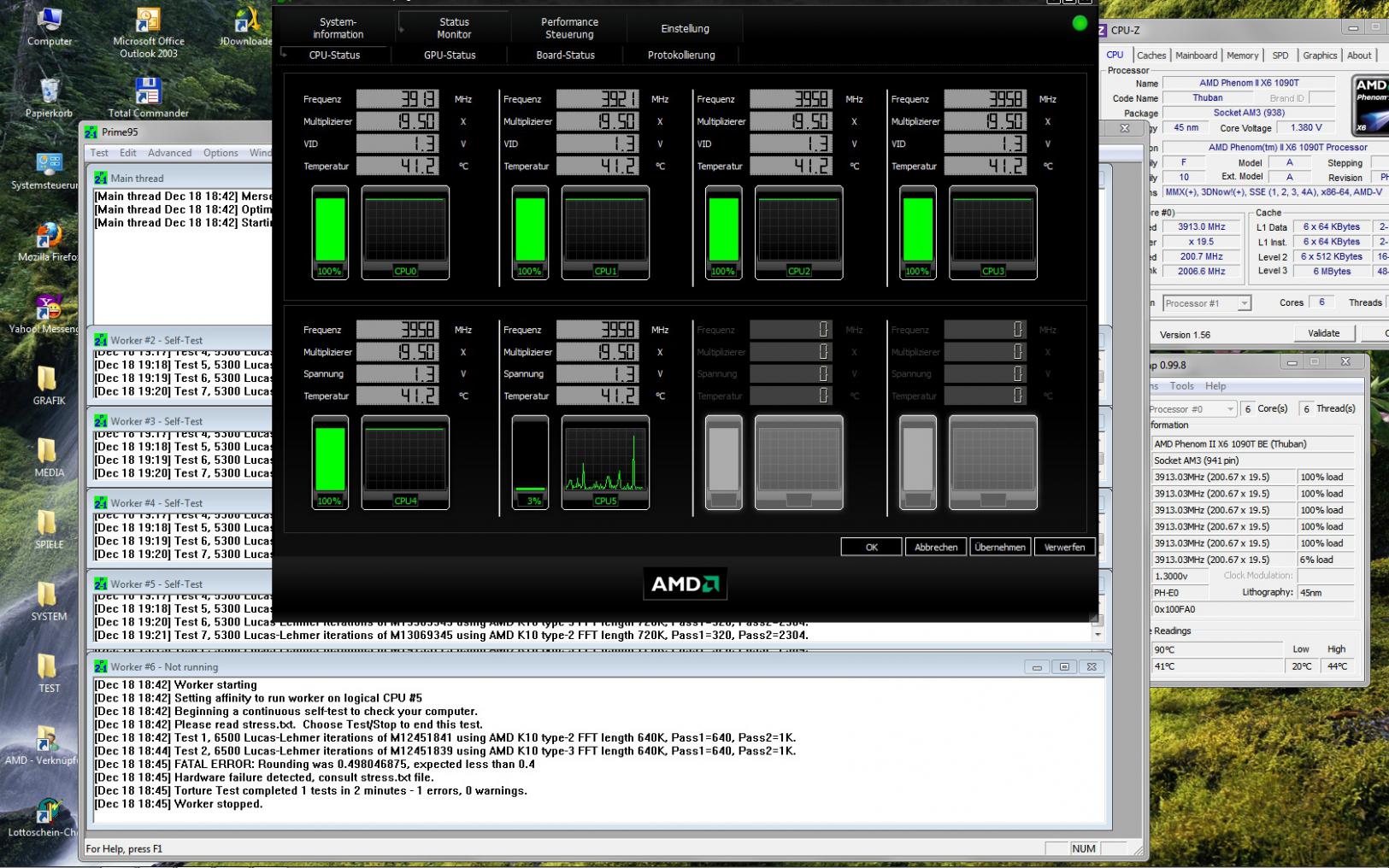
Task: Open the Tools menu in Core Temp
Action: click(x=1181, y=386)
